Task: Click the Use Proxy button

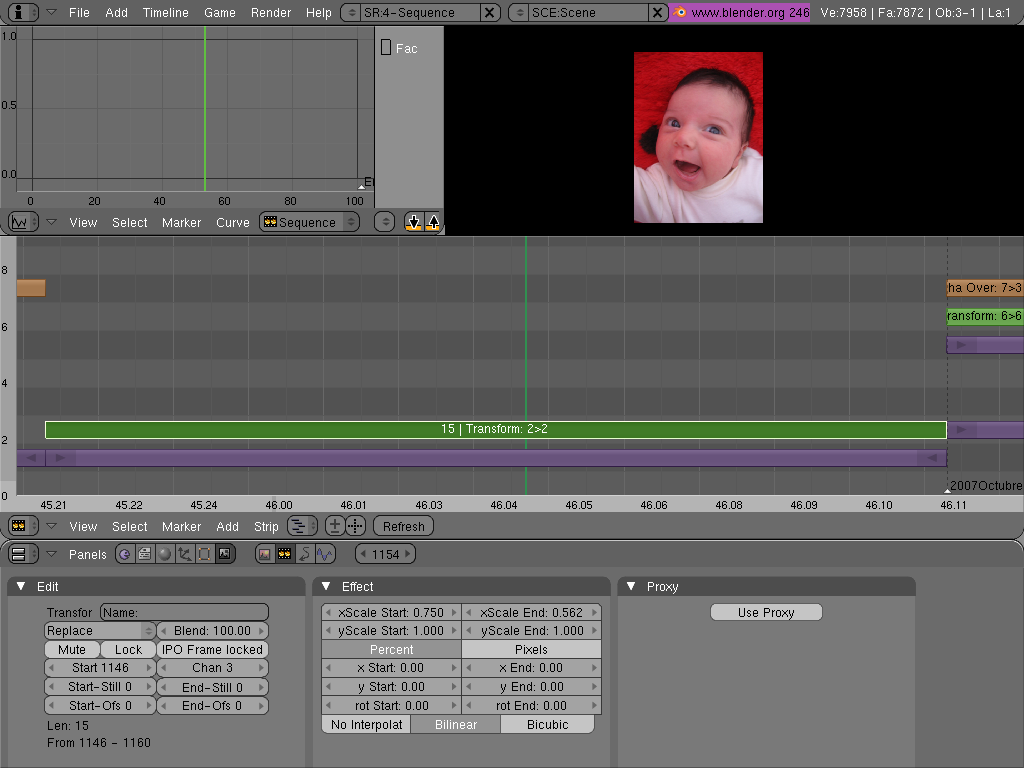Action: pyautogui.click(x=766, y=612)
